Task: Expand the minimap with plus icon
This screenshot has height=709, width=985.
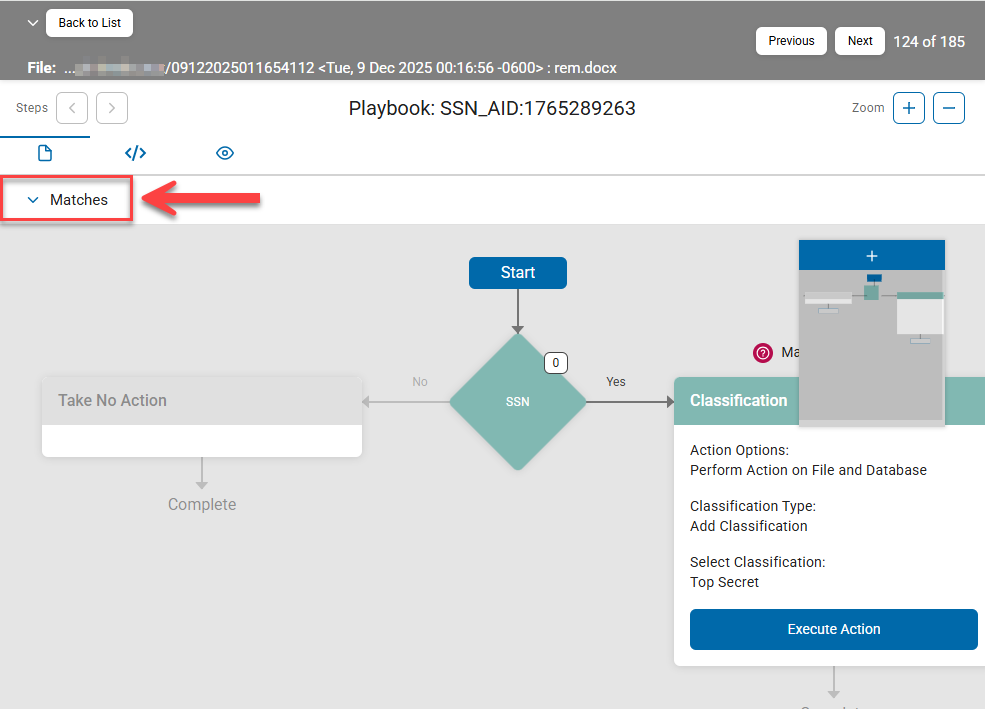Action: pos(871,256)
